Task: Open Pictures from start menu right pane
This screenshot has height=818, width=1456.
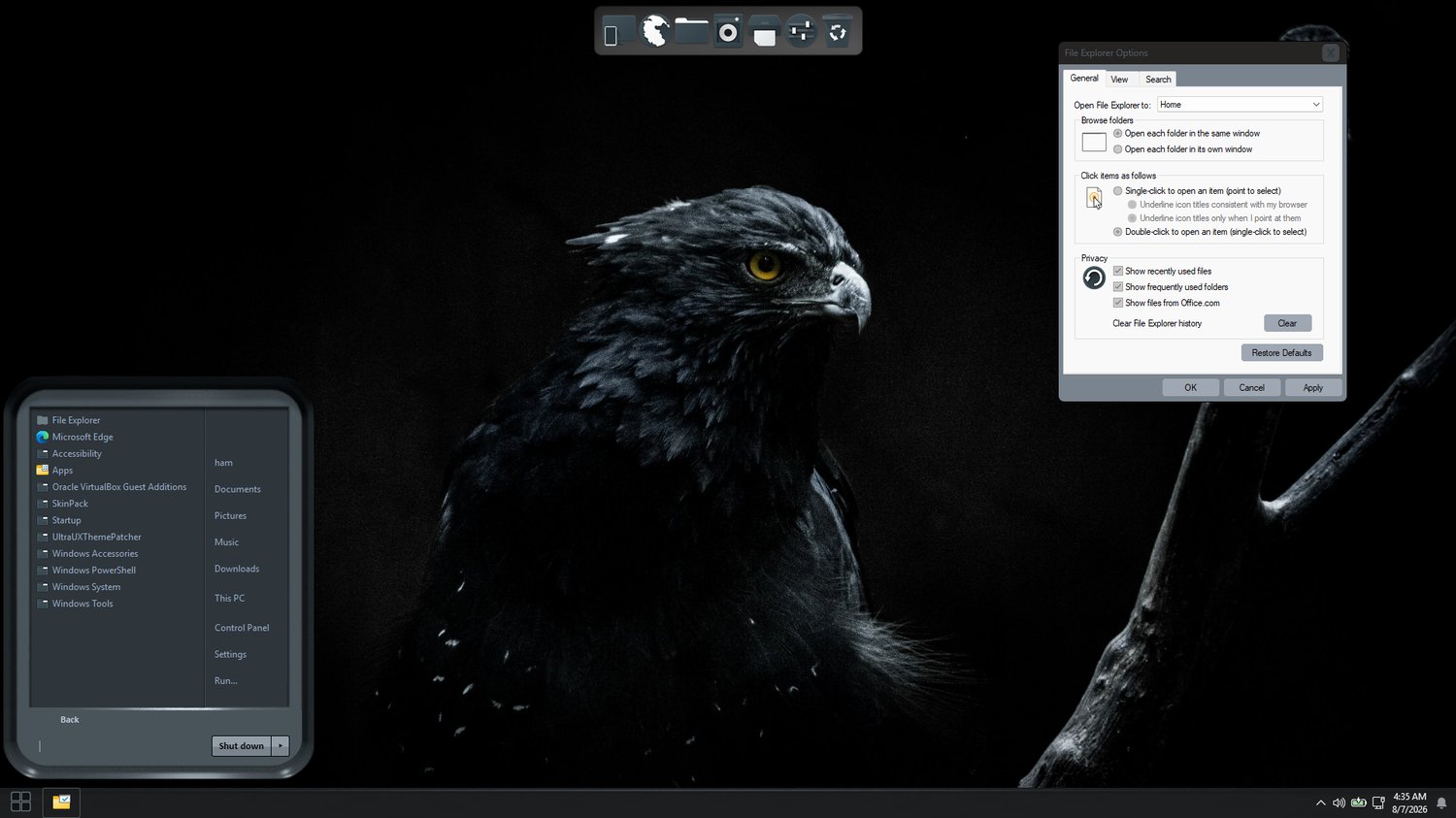Action: click(x=230, y=515)
